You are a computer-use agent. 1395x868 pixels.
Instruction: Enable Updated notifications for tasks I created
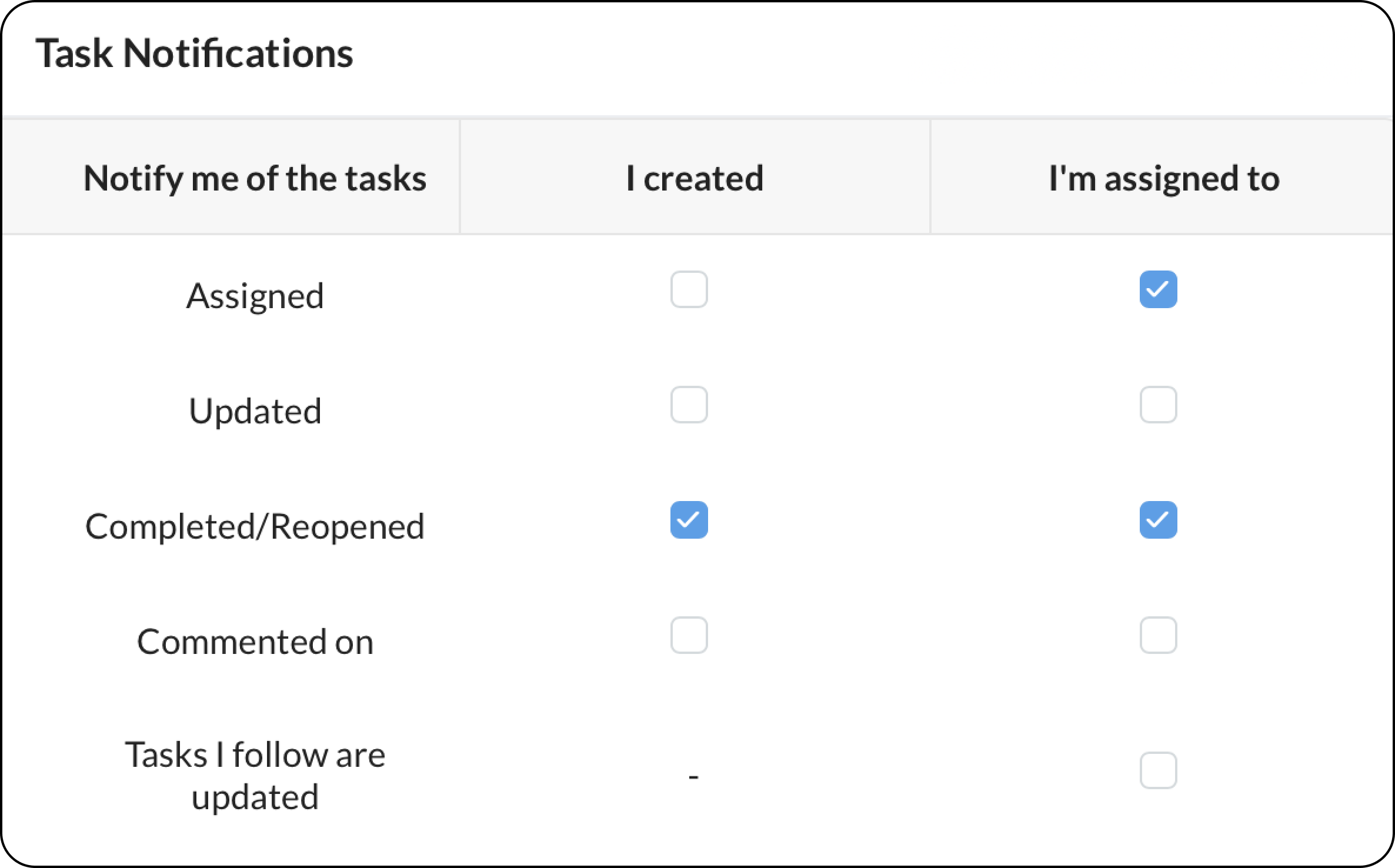click(x=689, y=405)
